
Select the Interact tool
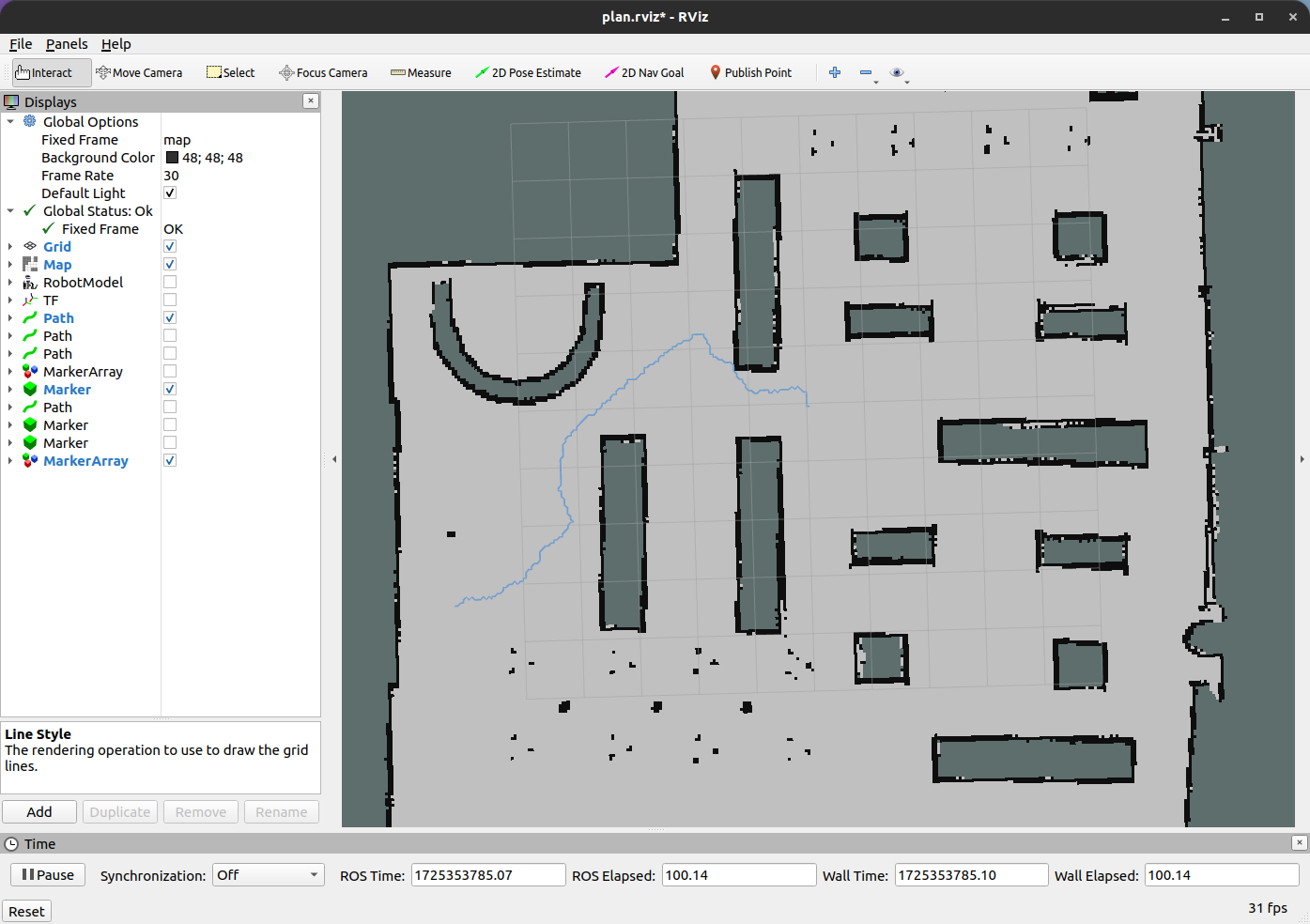(x=52, y=72)
